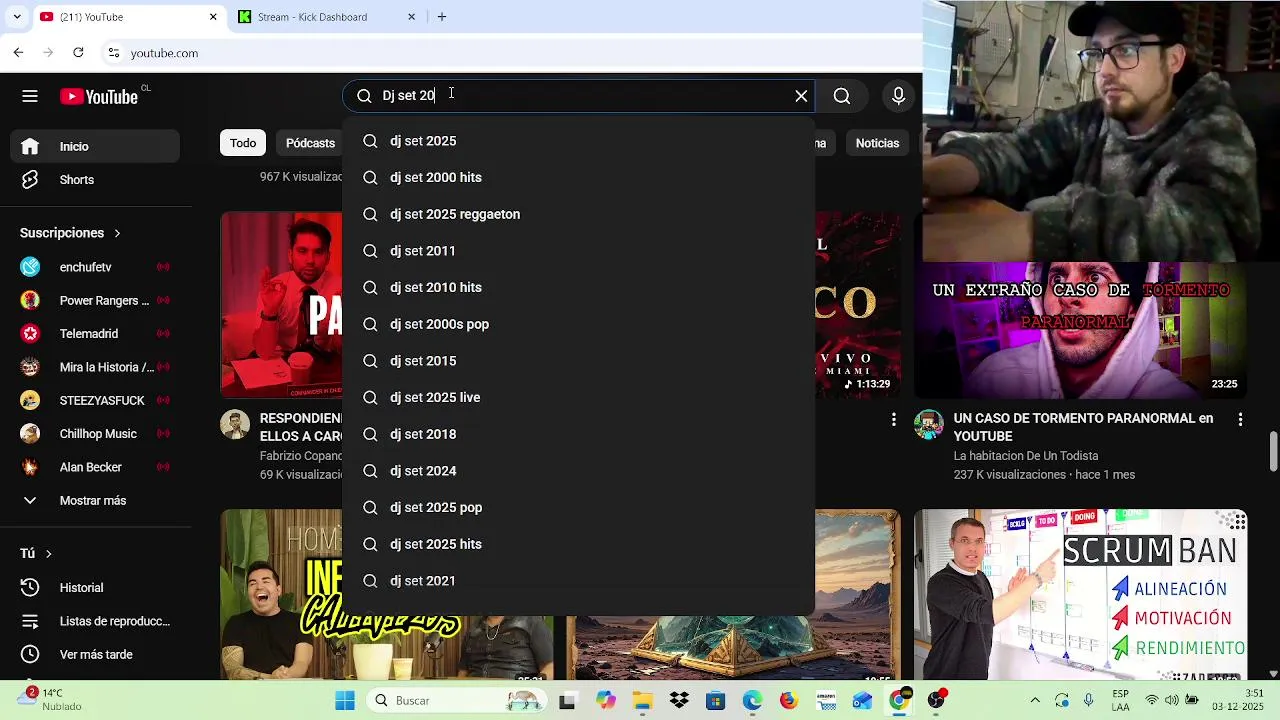This screenshot has height=720, width=1280.
Task: Click the youtube.com address bar
Action: [x=510, y=53]
